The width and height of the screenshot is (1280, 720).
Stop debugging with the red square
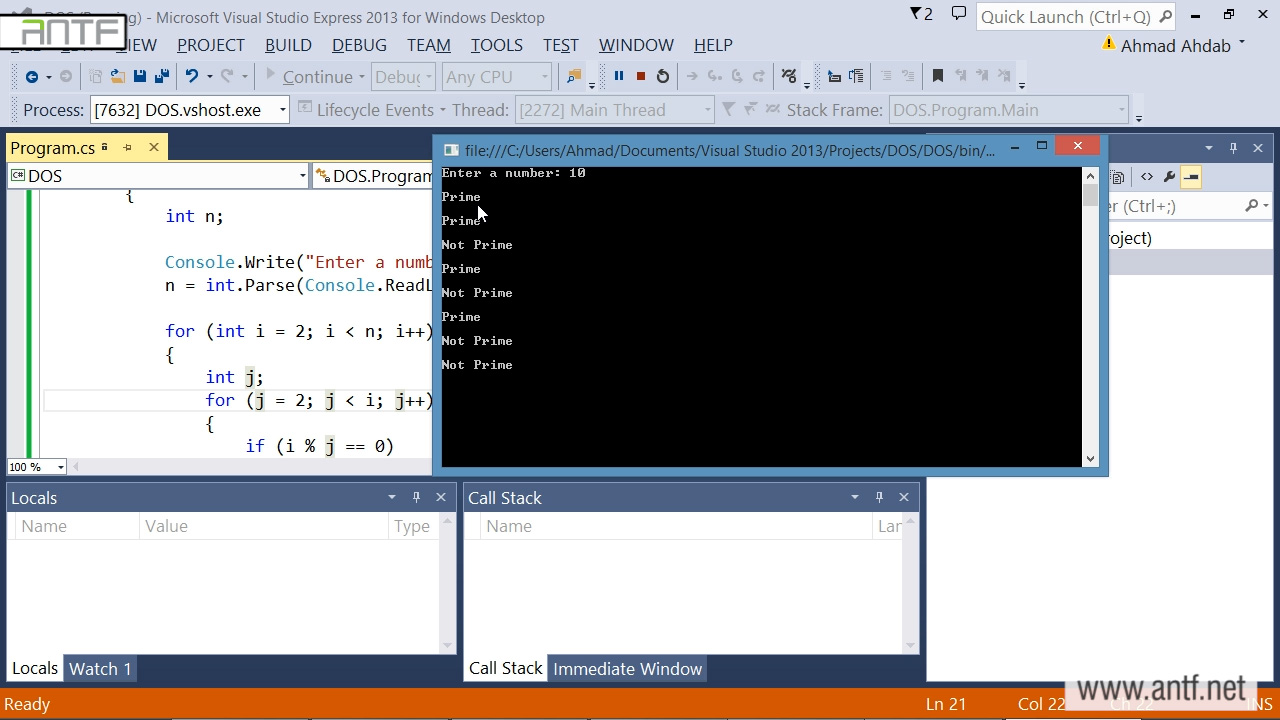tap(641, 76)
